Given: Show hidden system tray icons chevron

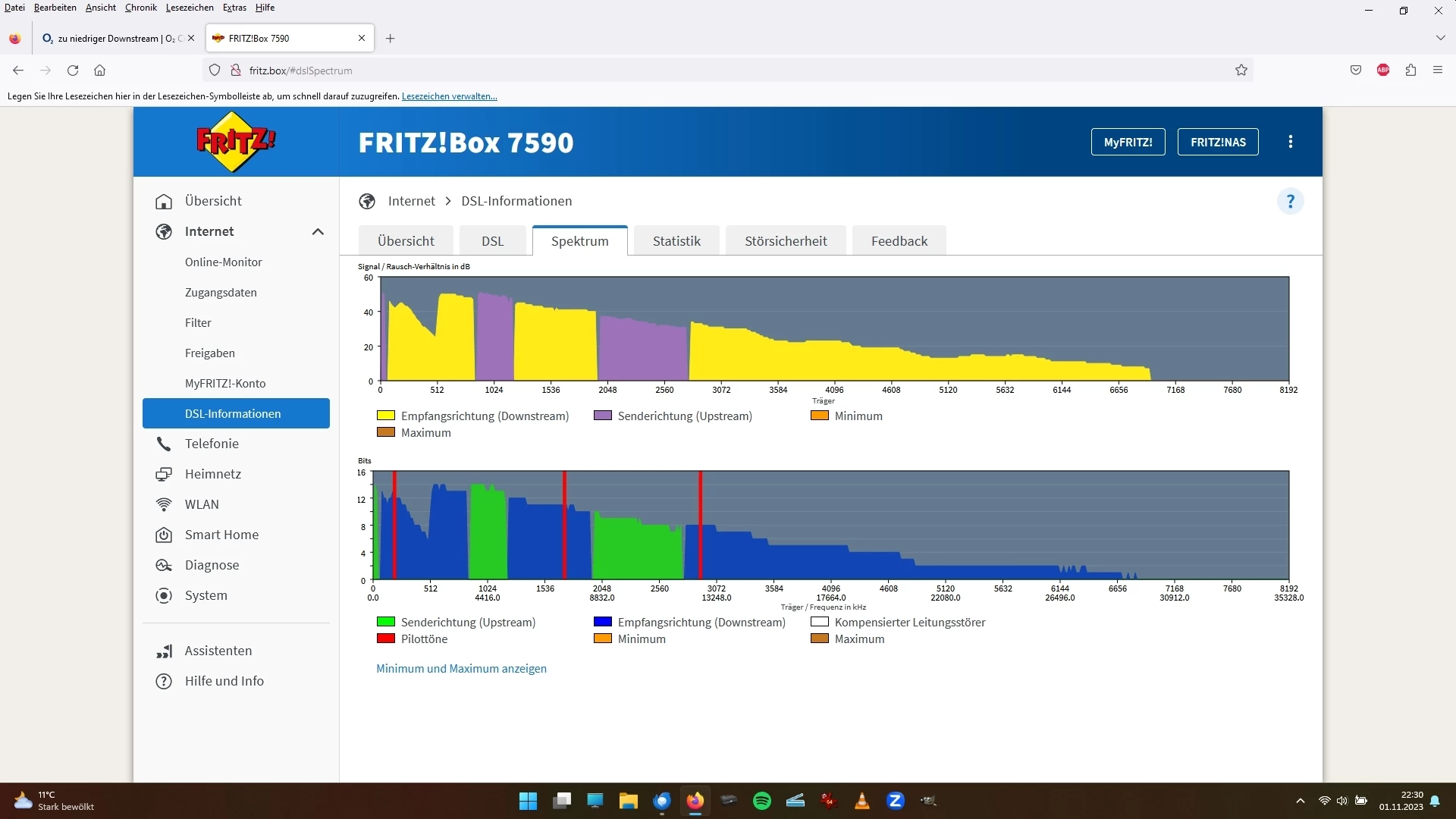Looking at the screenshot, I should (x=1300, y=801).
